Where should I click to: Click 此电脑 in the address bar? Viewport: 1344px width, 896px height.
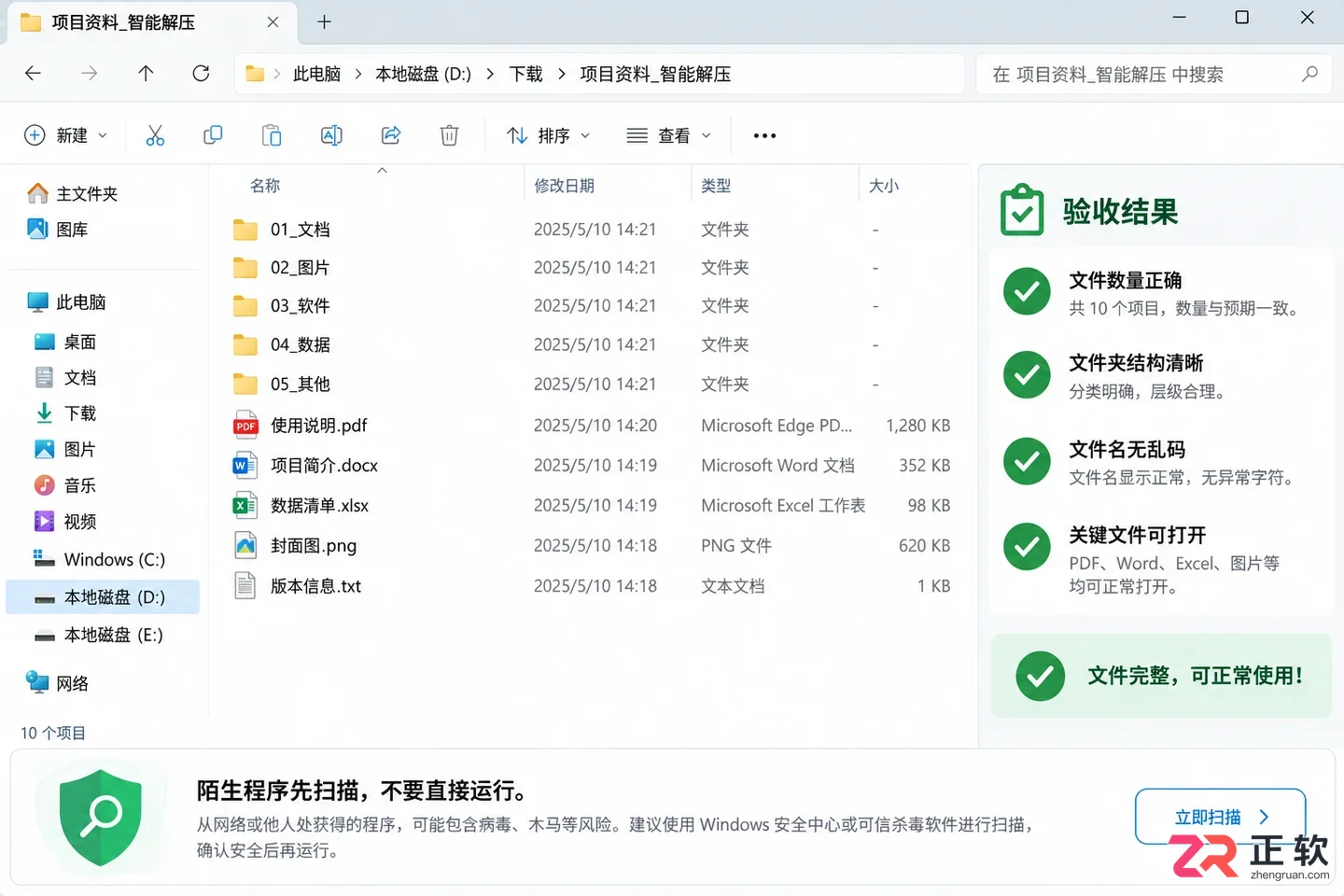pyautogui.click(x=316, y=74)
